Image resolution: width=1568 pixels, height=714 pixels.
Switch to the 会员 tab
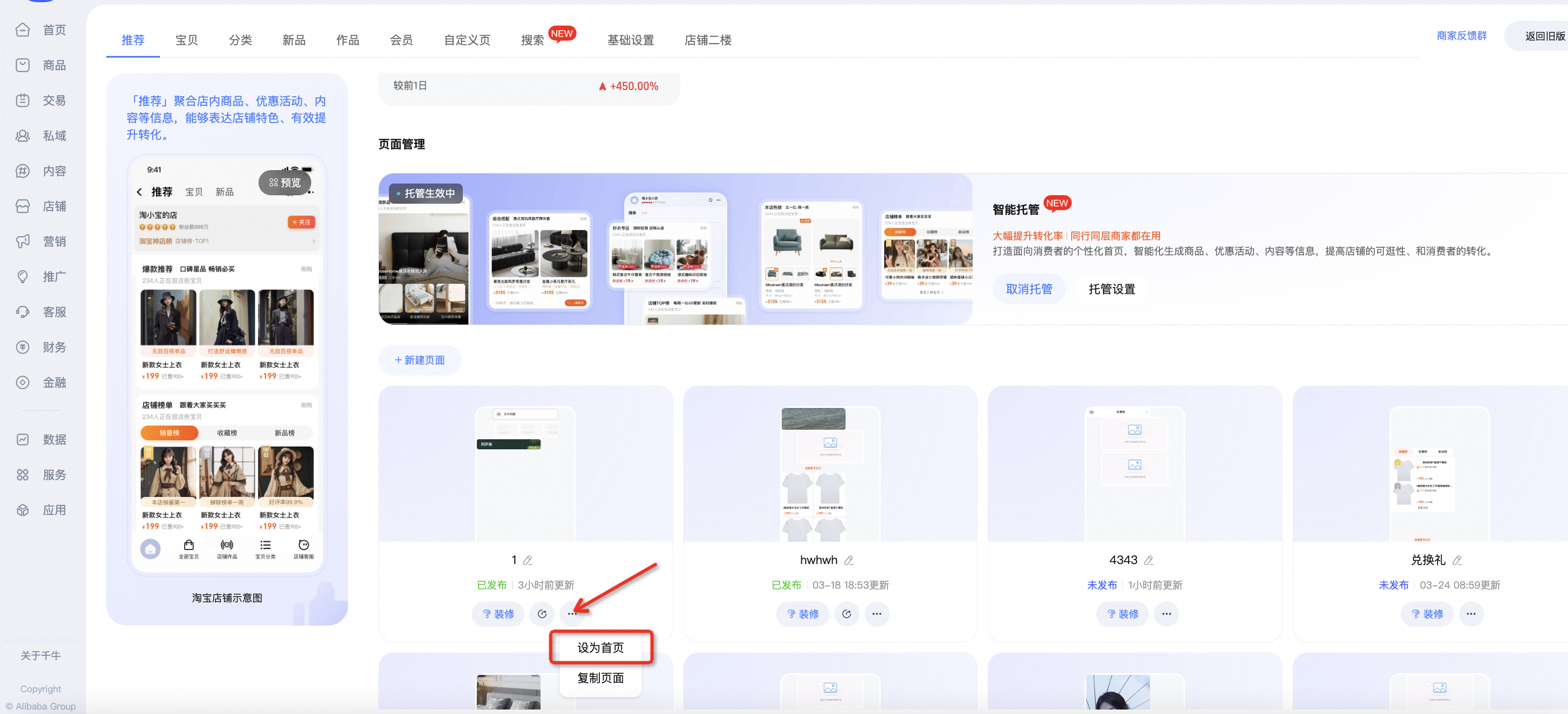(x=401, y=40)
